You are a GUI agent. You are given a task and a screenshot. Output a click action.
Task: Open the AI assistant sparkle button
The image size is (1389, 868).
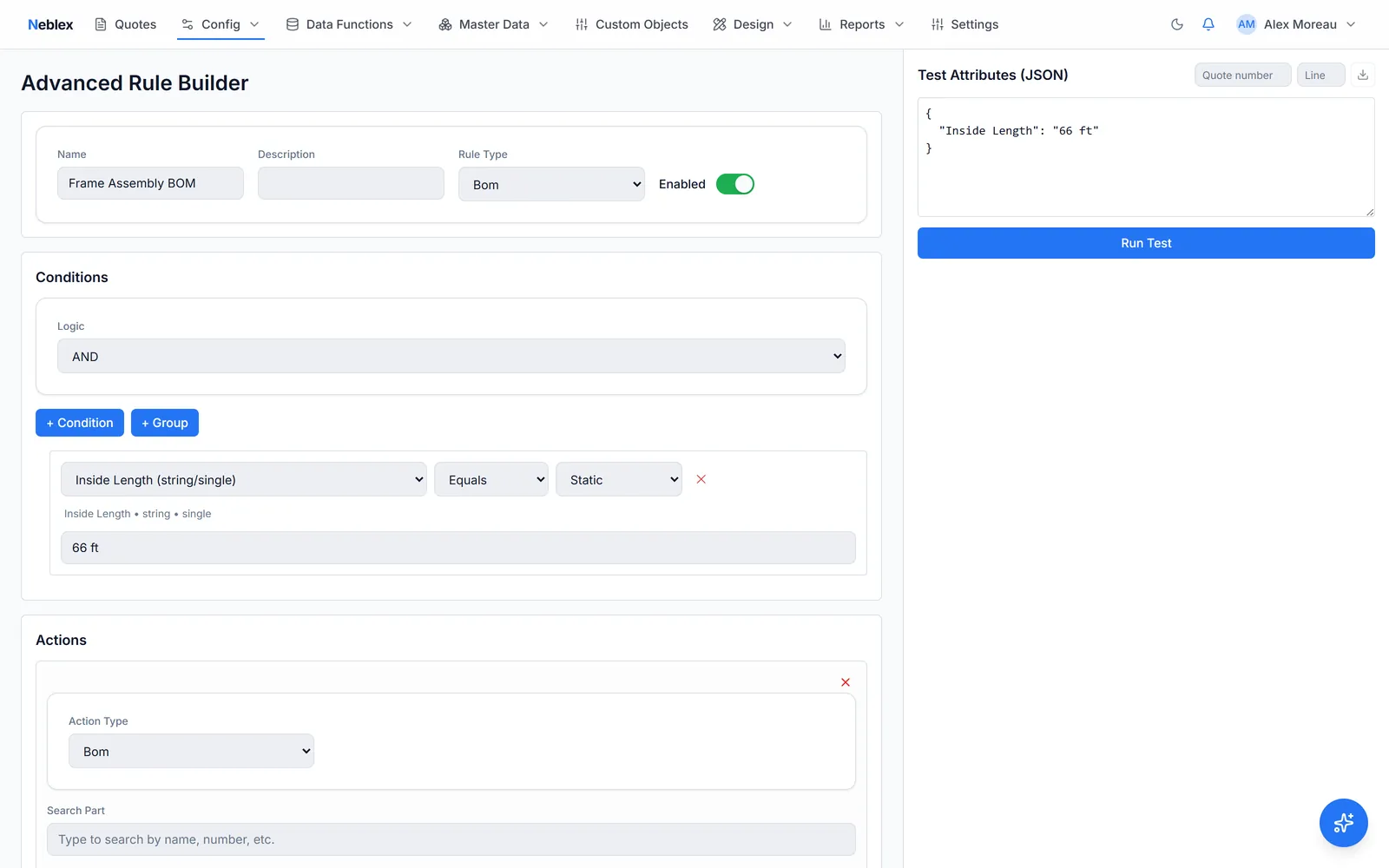[1344, 823]
